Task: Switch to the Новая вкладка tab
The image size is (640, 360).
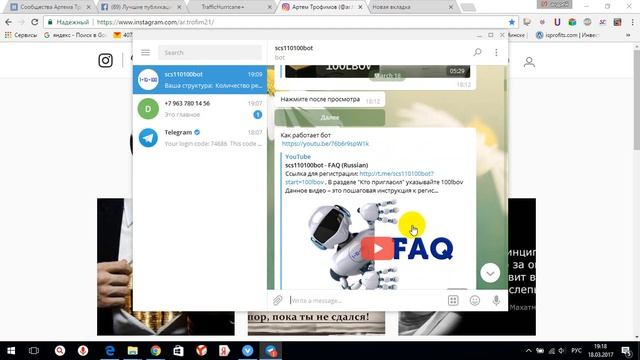Action: (409, 7)
